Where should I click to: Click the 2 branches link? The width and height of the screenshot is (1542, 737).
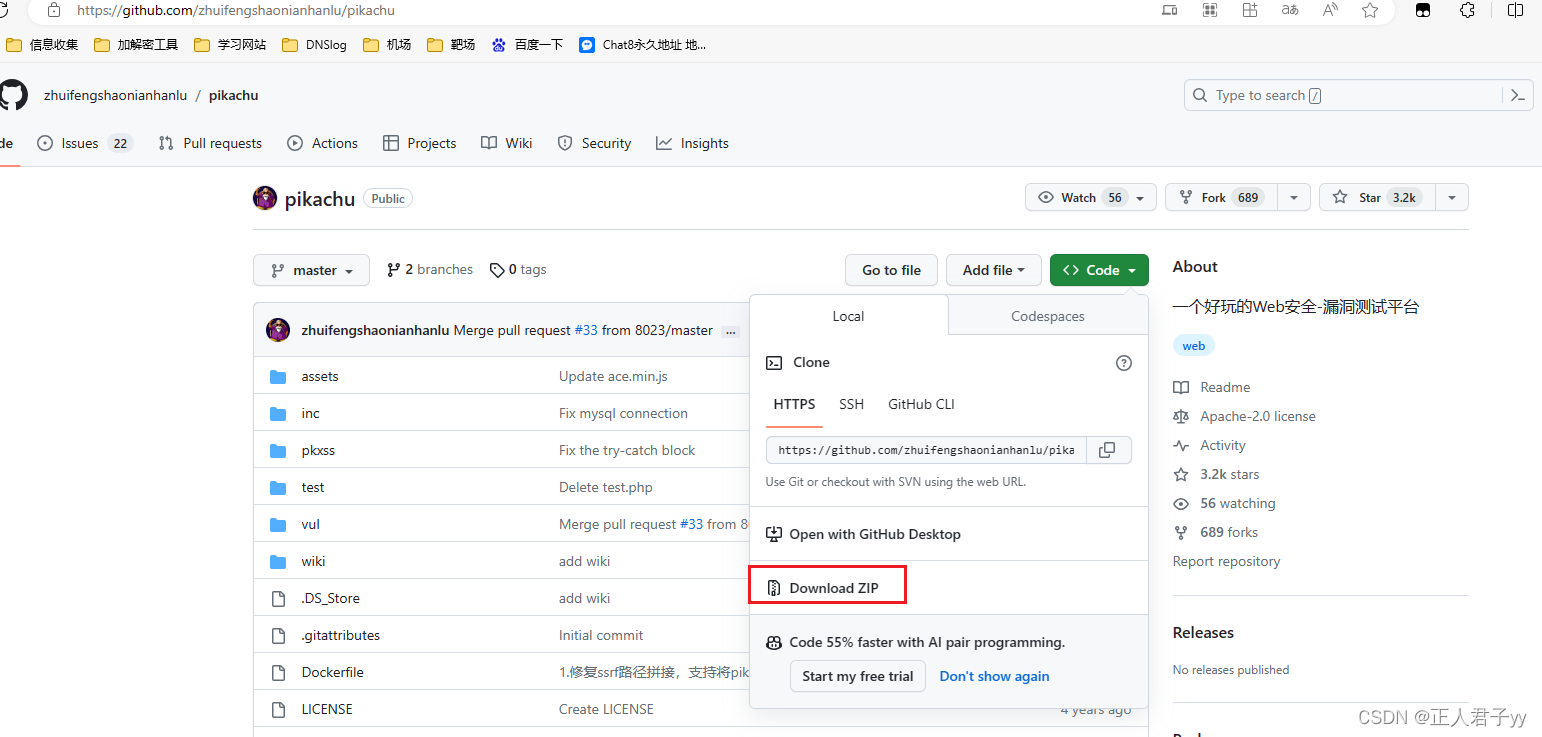tap(430, 270)
